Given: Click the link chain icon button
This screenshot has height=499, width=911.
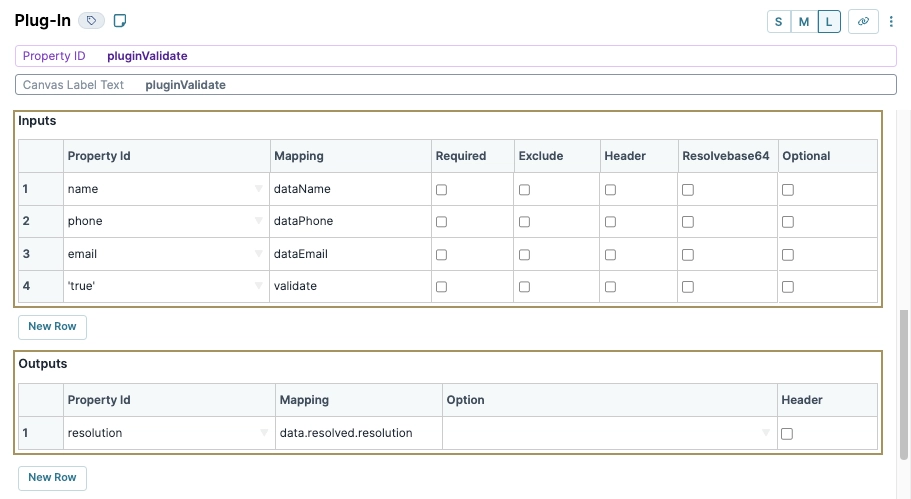Looking at the screenshot, I should click(x=863, y=21).
